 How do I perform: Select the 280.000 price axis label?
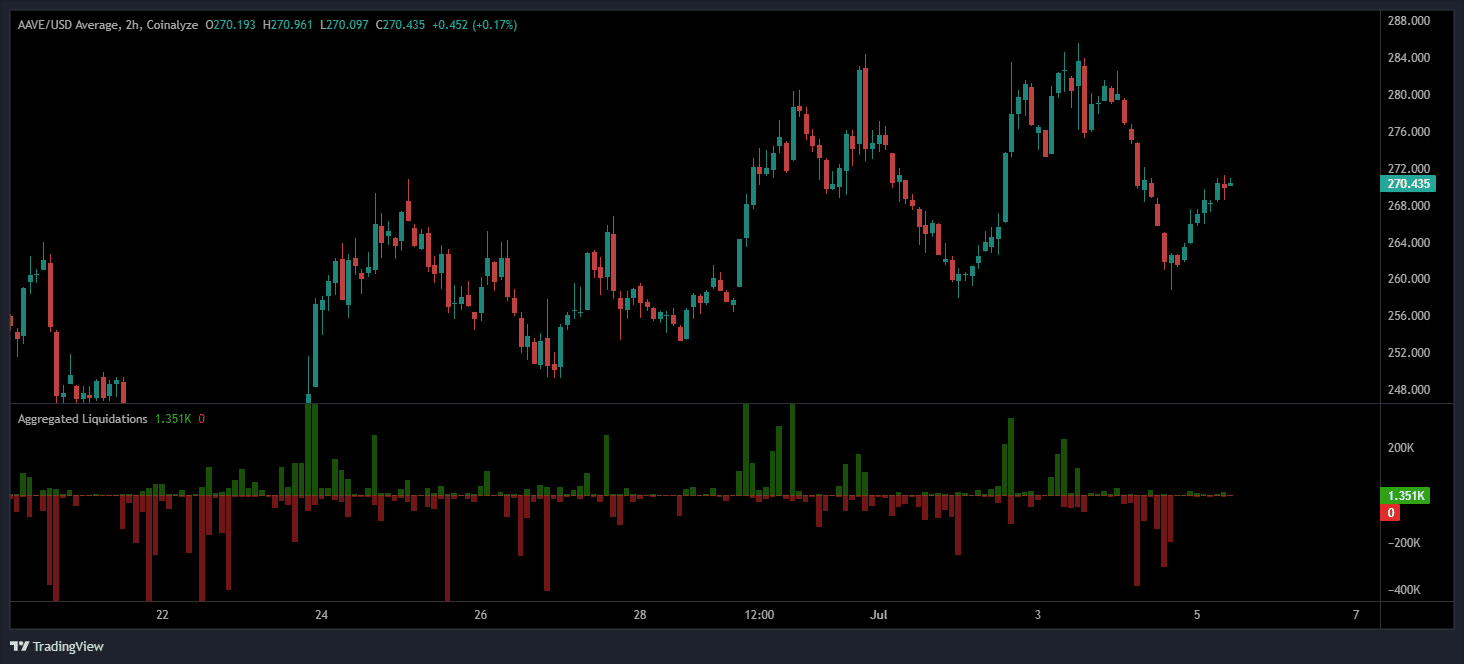coord(1409,95)
